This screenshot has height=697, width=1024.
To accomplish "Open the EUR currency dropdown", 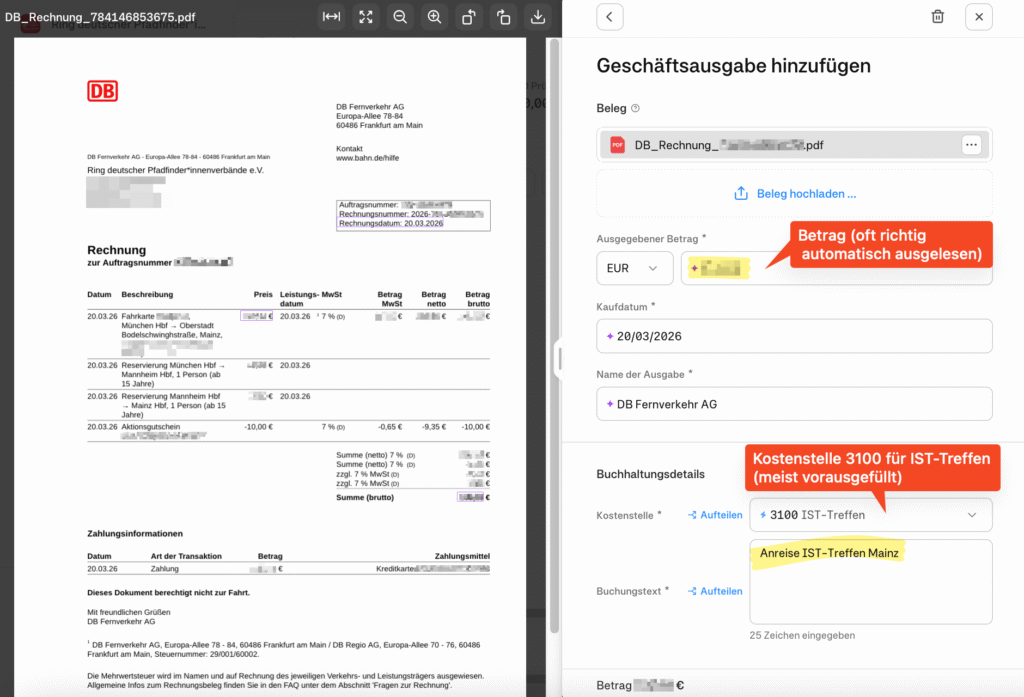I will [634, 269].
